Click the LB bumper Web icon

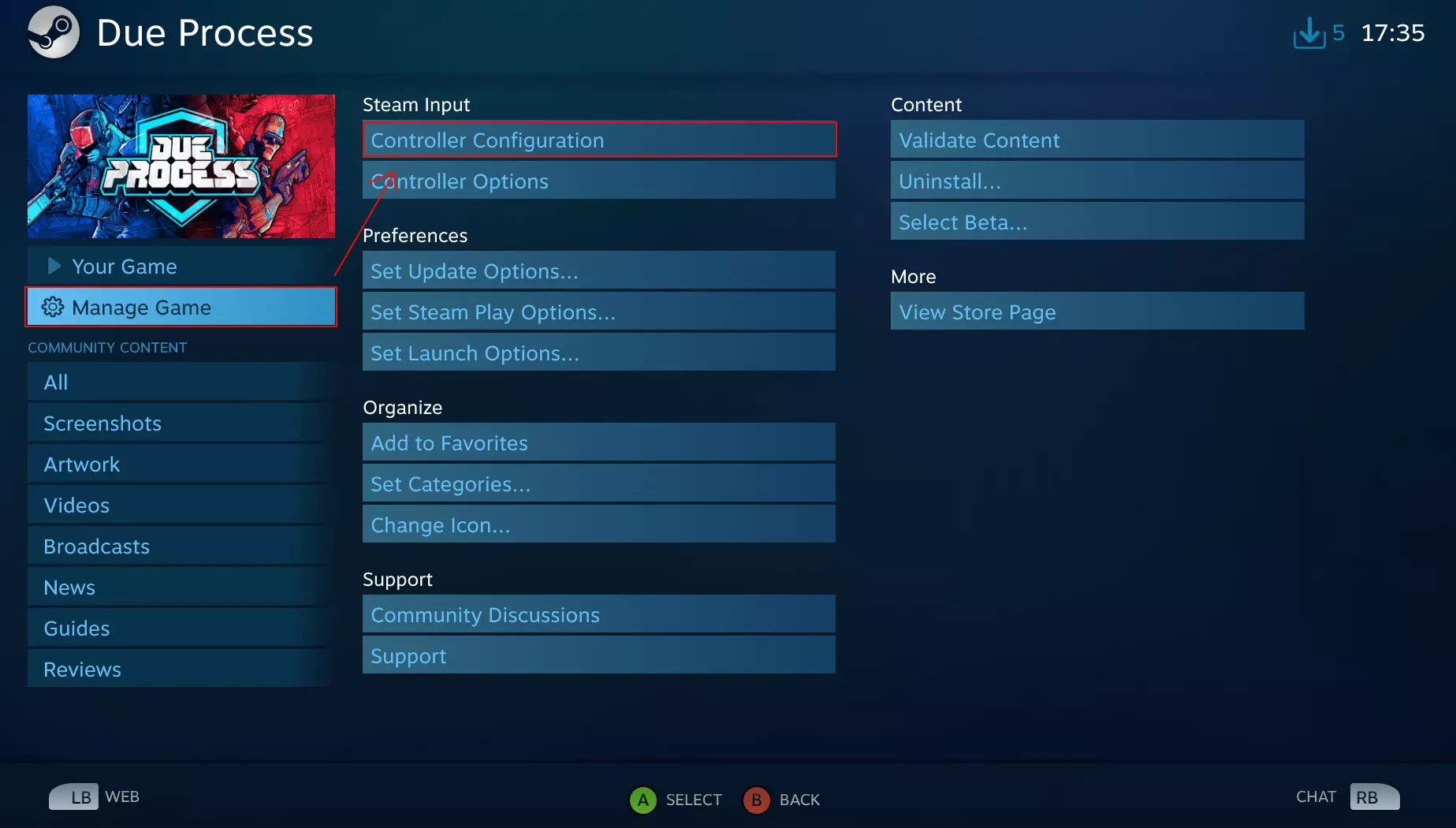click(74, 796)
